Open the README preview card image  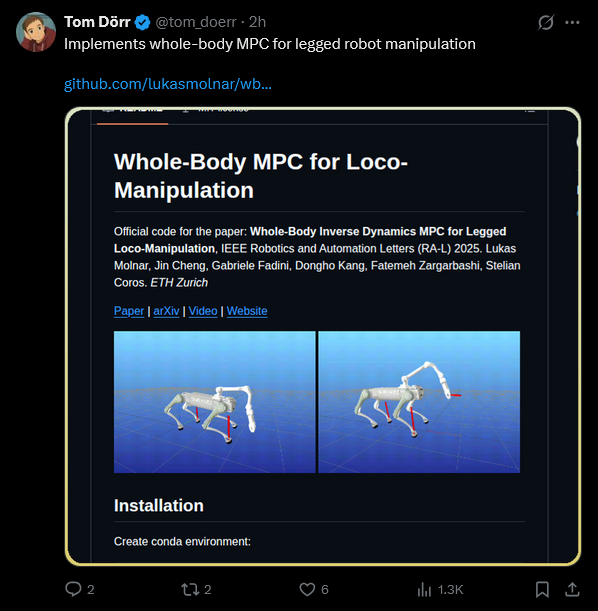click(x=323, y=336)
